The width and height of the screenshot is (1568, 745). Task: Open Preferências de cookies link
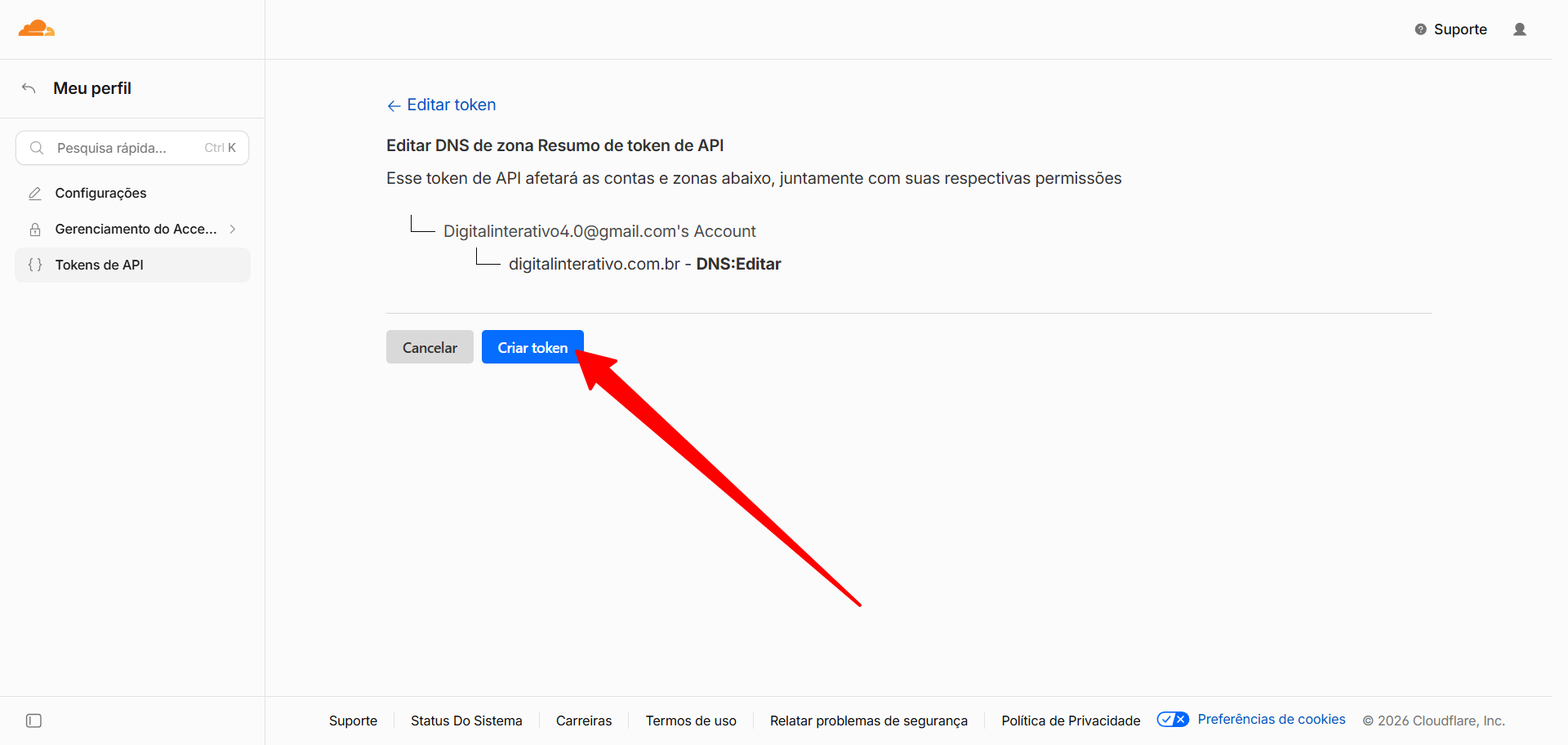coord(1272,719)
